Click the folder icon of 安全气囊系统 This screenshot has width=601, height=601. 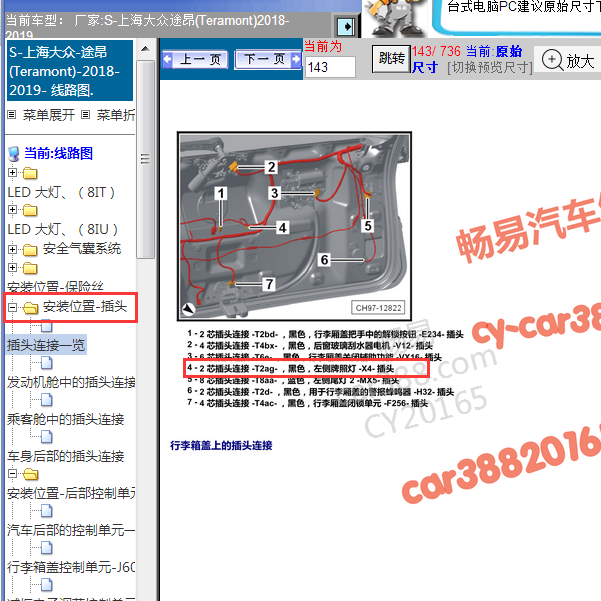pyautogui.click(x=30, y=250)
